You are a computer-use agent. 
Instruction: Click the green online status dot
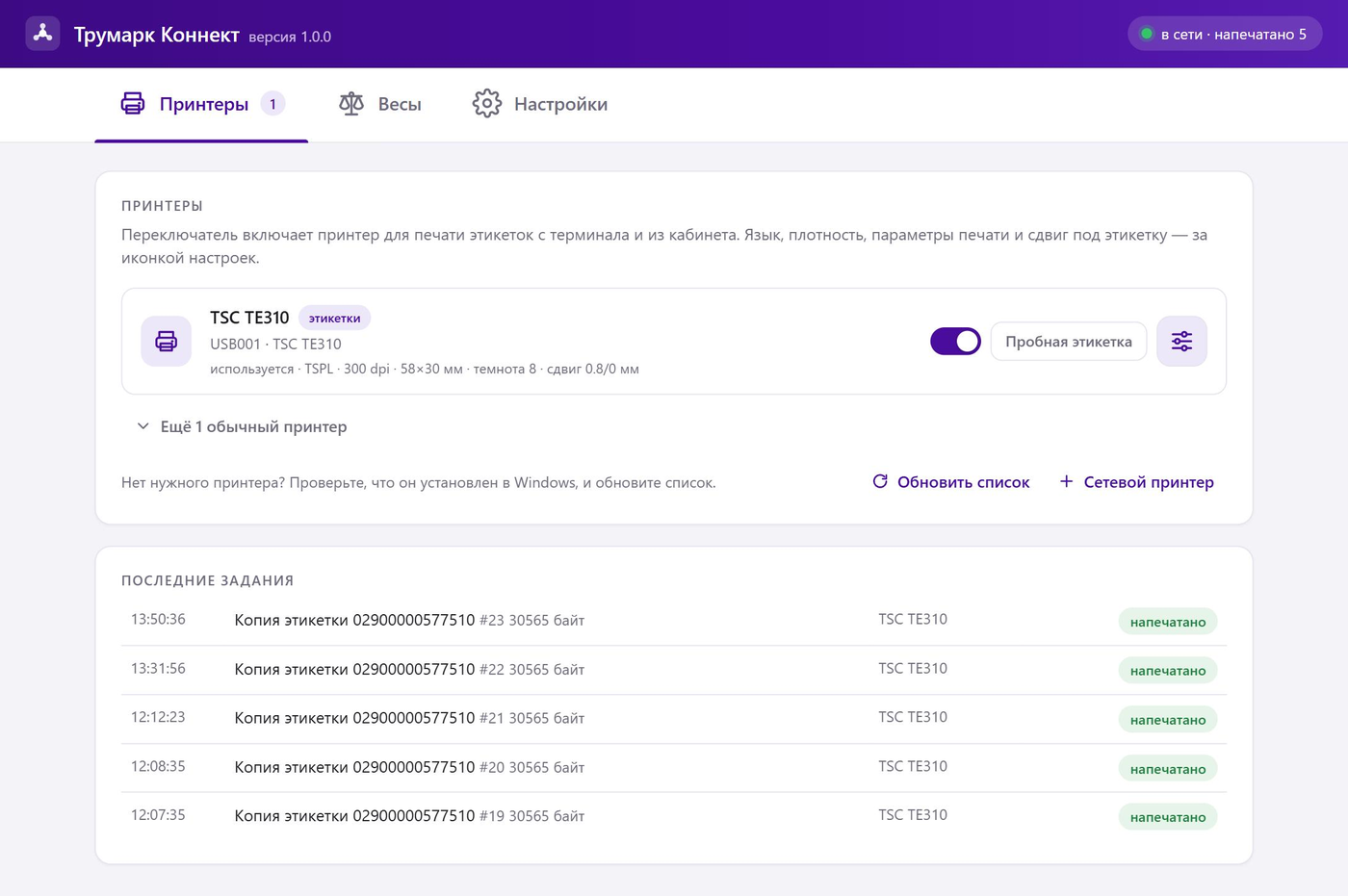(1147, 34)
